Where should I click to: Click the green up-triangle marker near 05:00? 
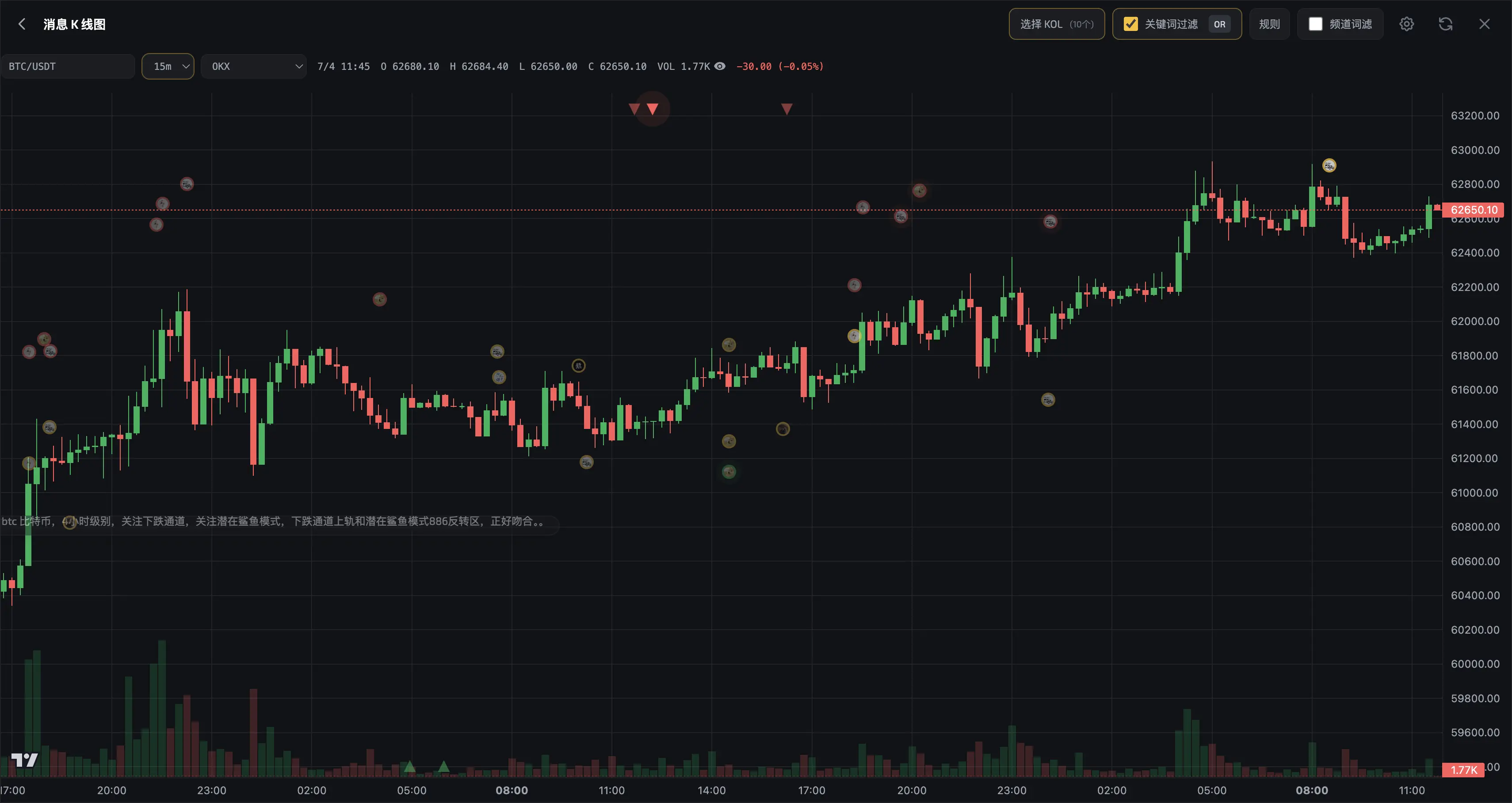click(410, 767)
